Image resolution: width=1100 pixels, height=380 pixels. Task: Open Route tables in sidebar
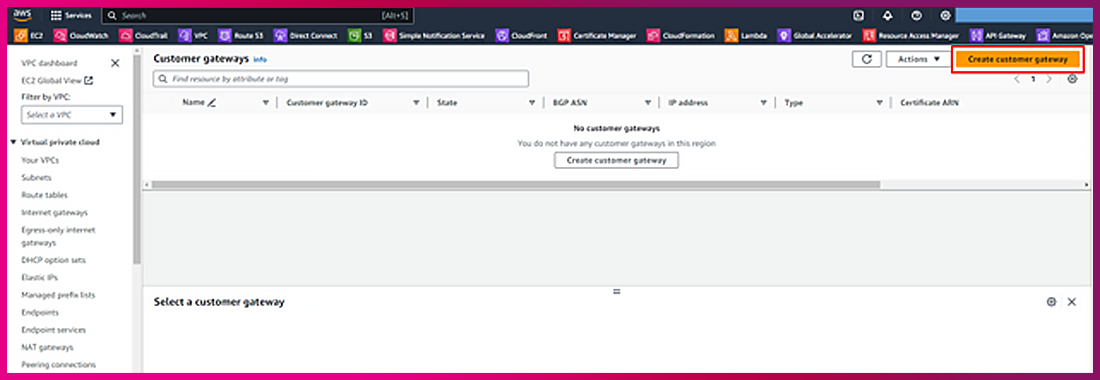tap(45, 195)
